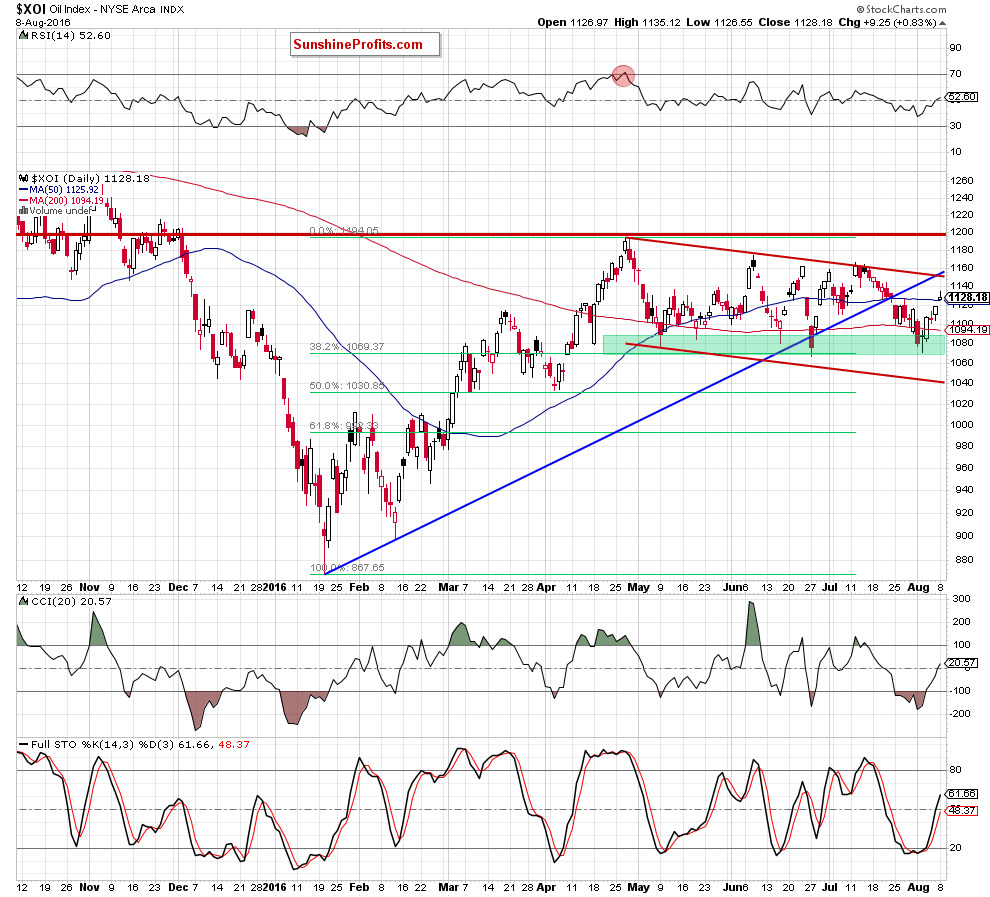
Task: Click the Chg +9.25 (+0.83%) header value
Action: [x=887, y=23]
